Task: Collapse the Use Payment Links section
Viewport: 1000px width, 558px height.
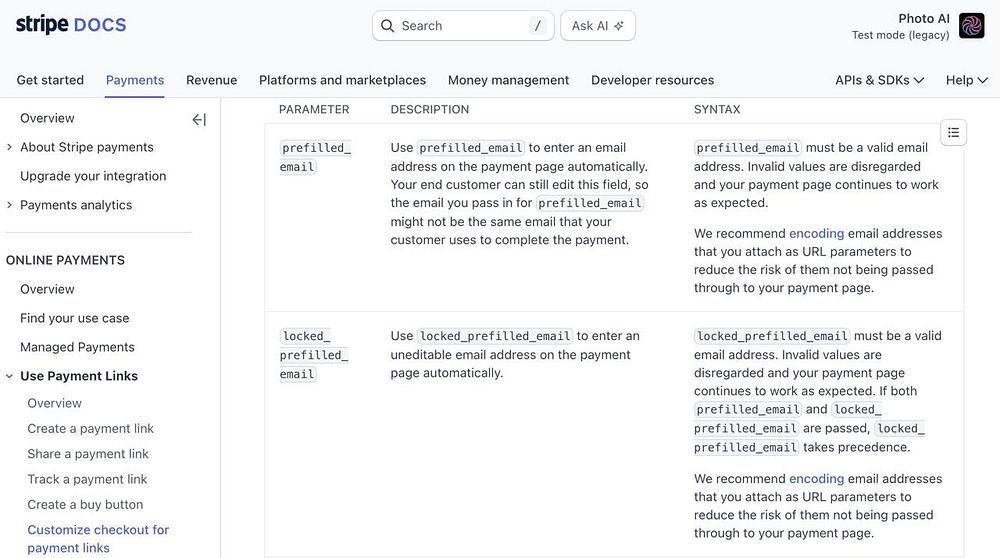Action: (10, 376)
